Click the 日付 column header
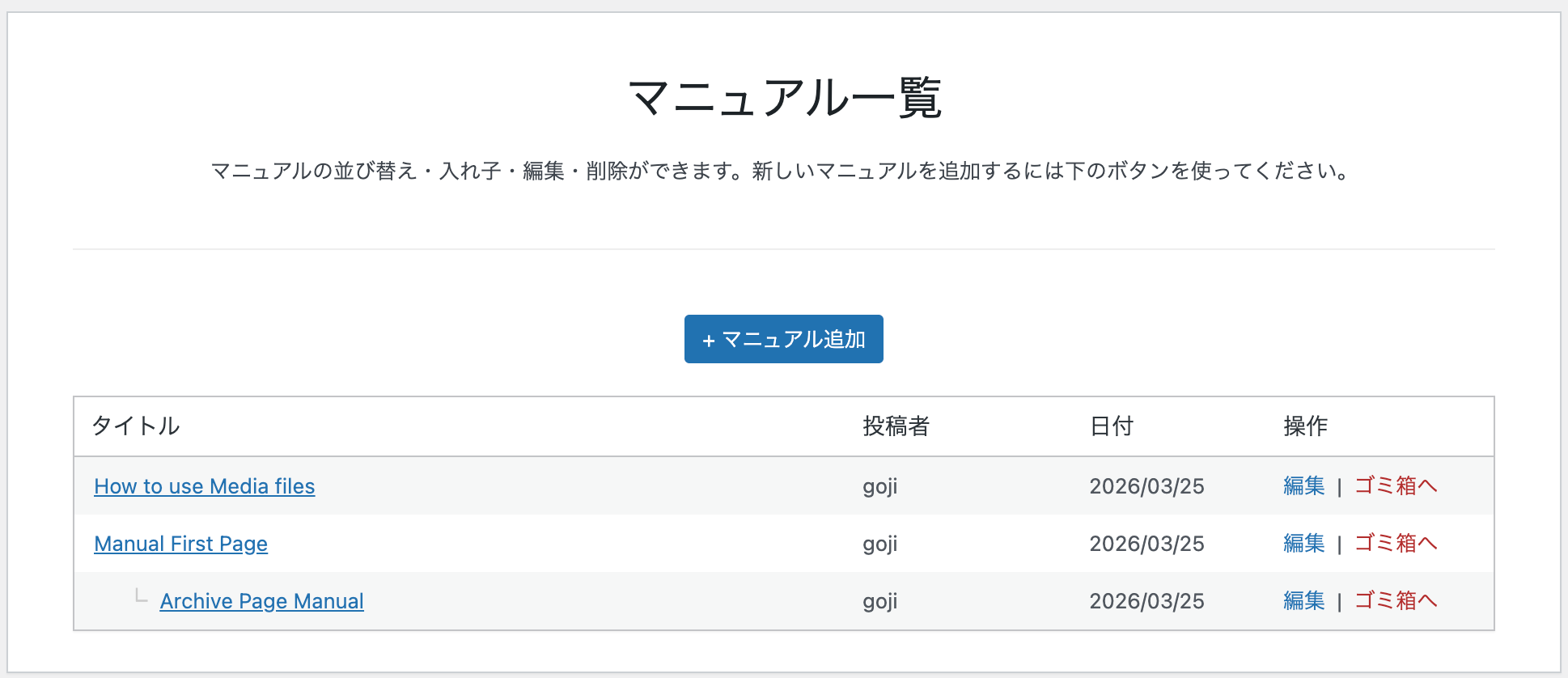This screenshot has width=1568, height=678. [x=1111, y=426]
